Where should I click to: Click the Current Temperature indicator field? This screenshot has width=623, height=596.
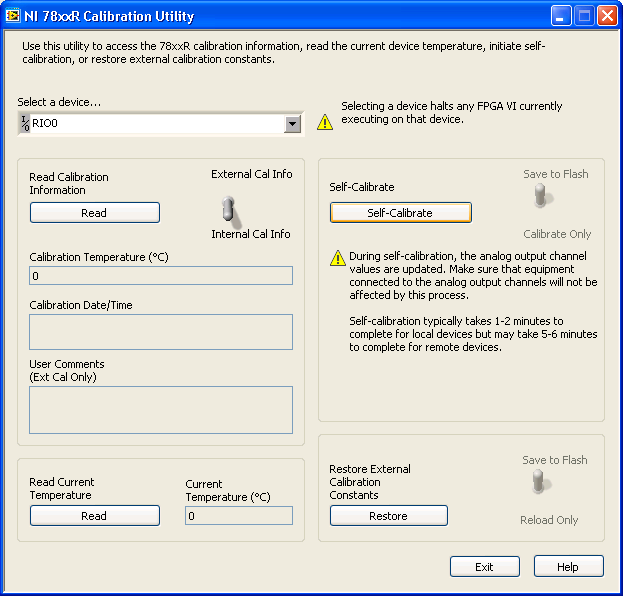click(x=239, y=516)
